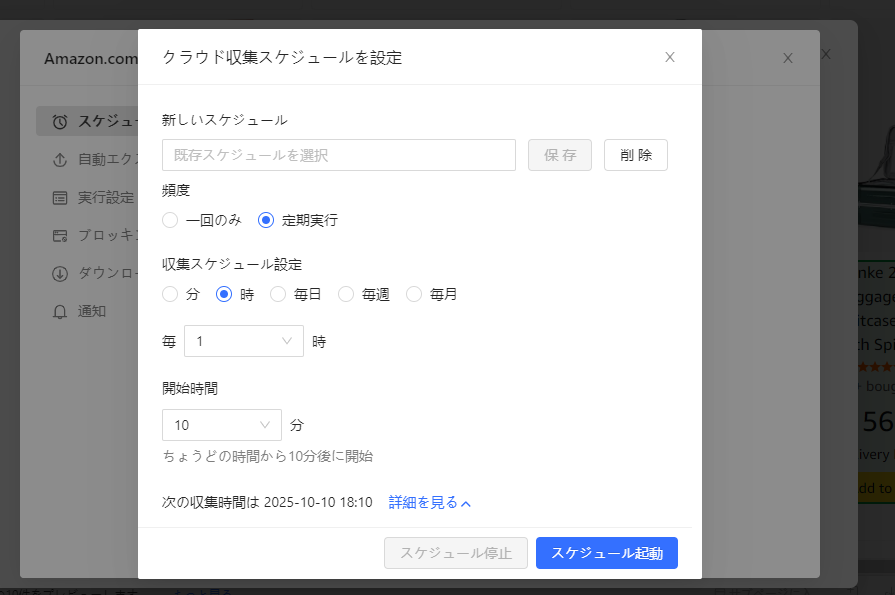Click the ブロック browser icon in sidebar

coord(60,236)
